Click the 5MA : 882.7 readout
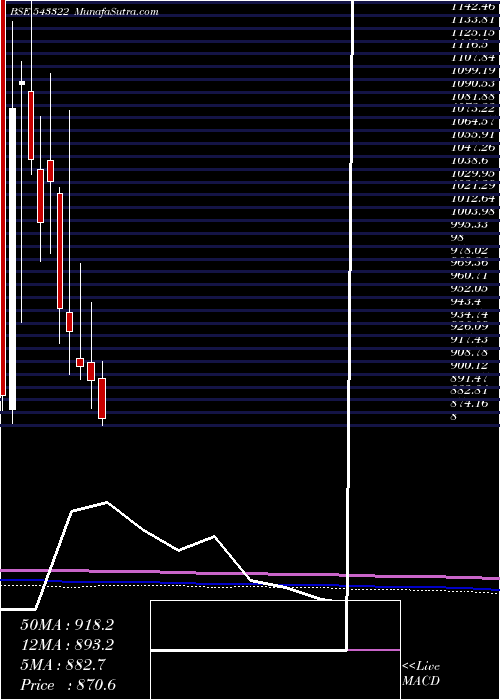The image size is (500, 700). point(62,665)
